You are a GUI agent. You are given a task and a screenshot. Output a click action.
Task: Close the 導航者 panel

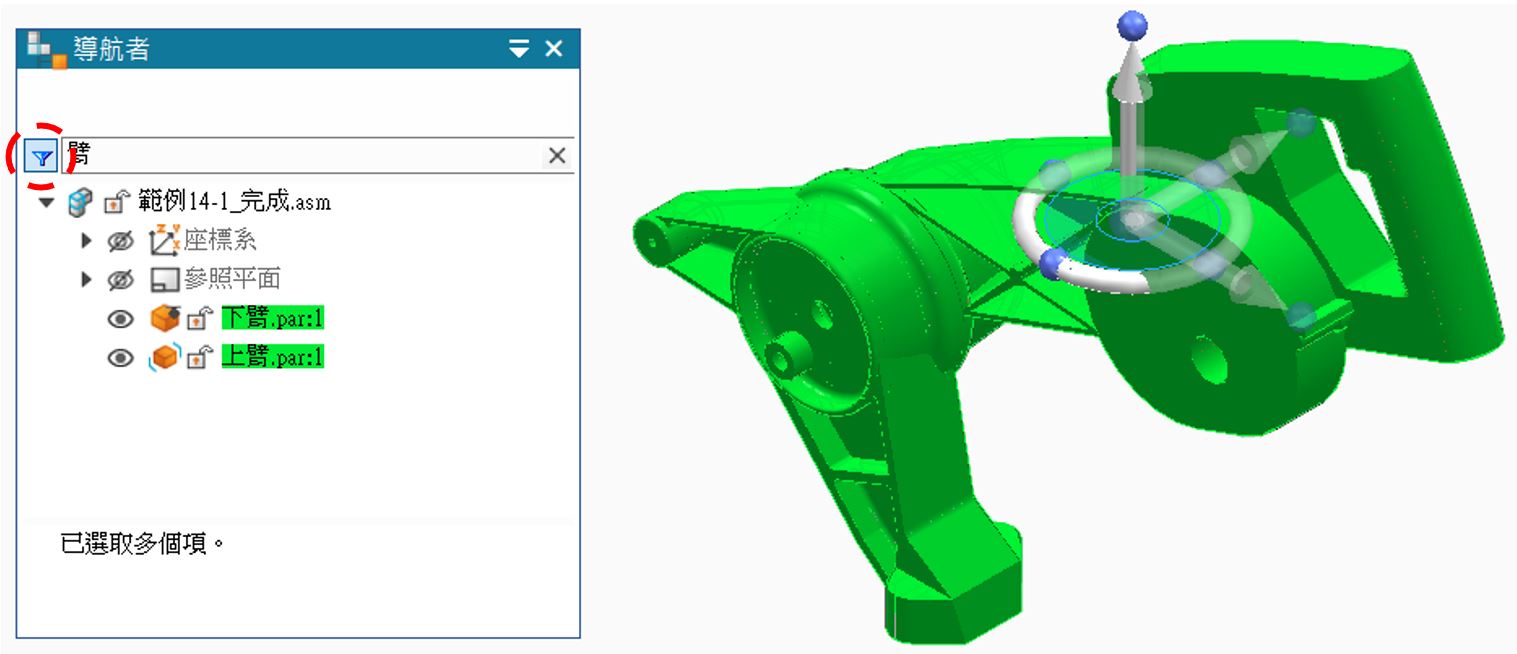(x=554, y=48)
